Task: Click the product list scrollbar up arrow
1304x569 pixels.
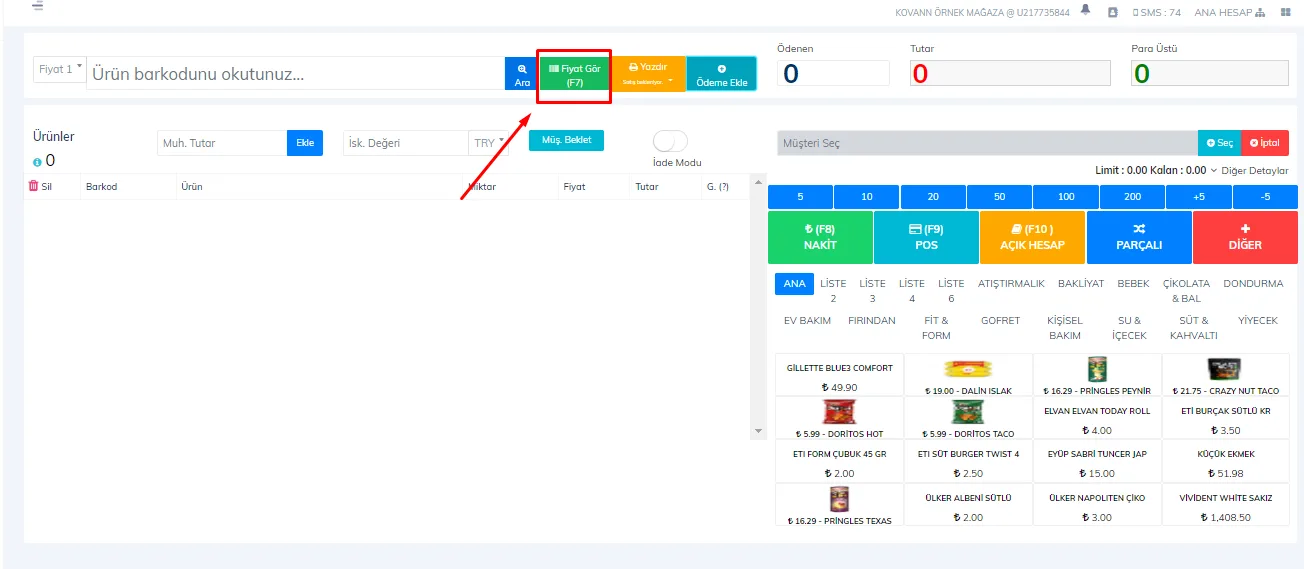Action: point(758,182)
